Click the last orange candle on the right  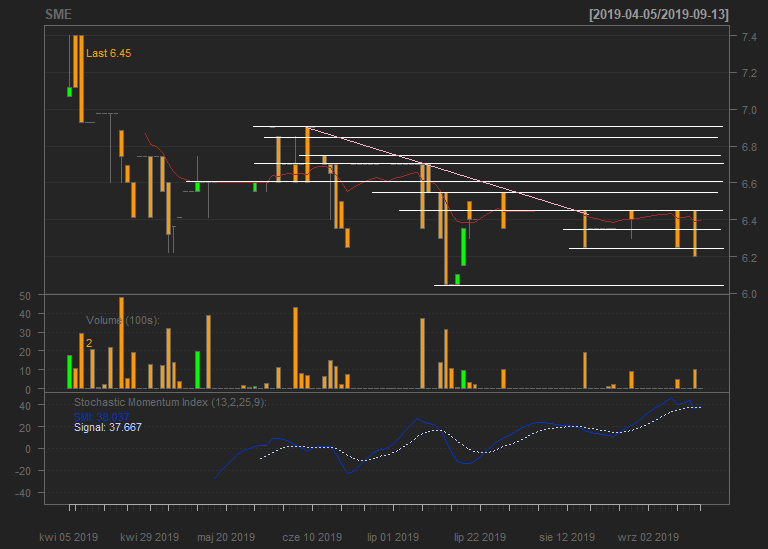[x=695, y=234]
